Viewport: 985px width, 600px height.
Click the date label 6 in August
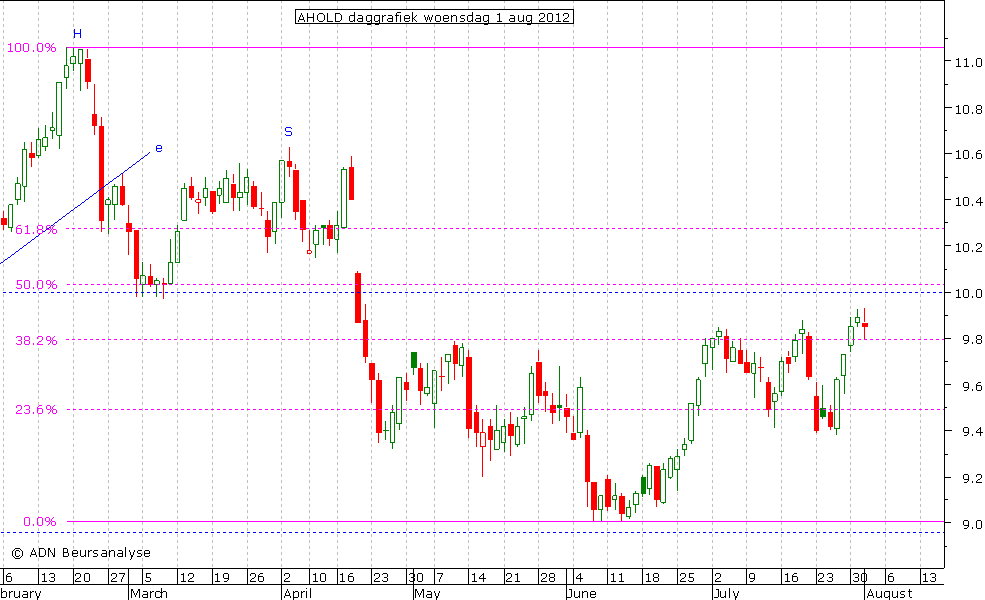pyautogui.click(x=890, y=577)
